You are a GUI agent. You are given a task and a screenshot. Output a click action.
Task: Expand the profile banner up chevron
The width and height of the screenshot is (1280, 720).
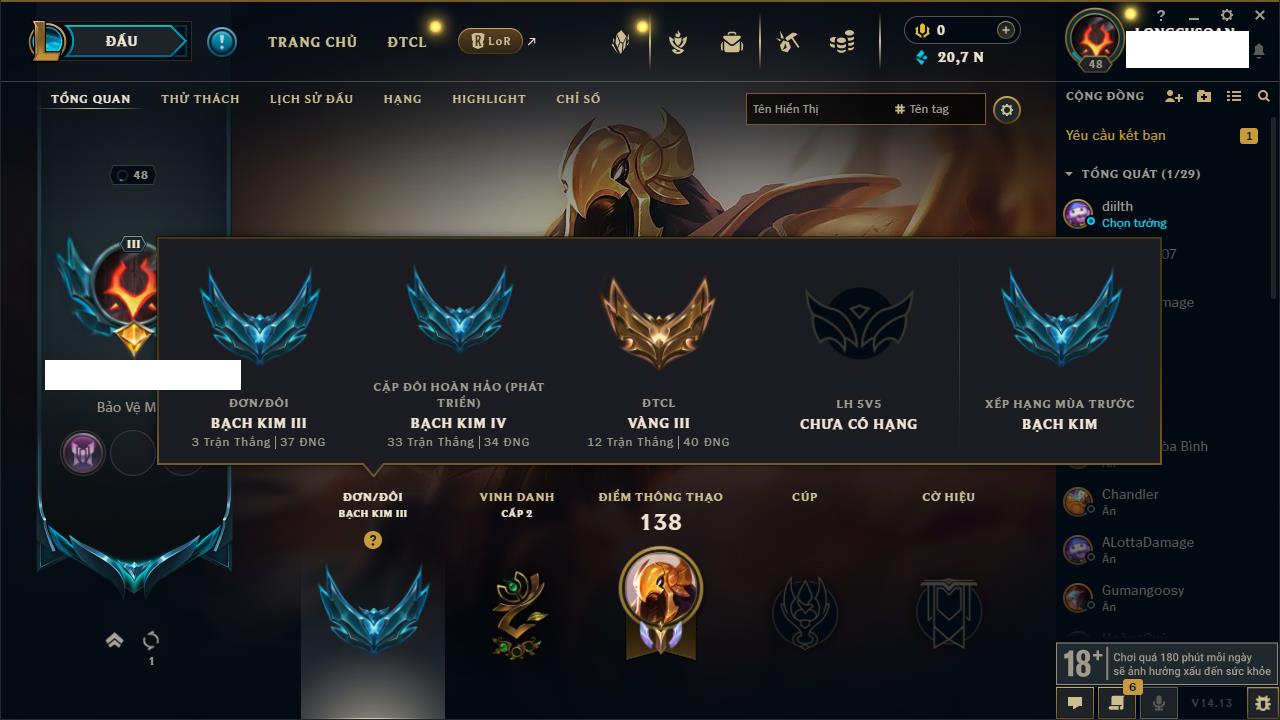pyautogui.click(x=114, y=640)
